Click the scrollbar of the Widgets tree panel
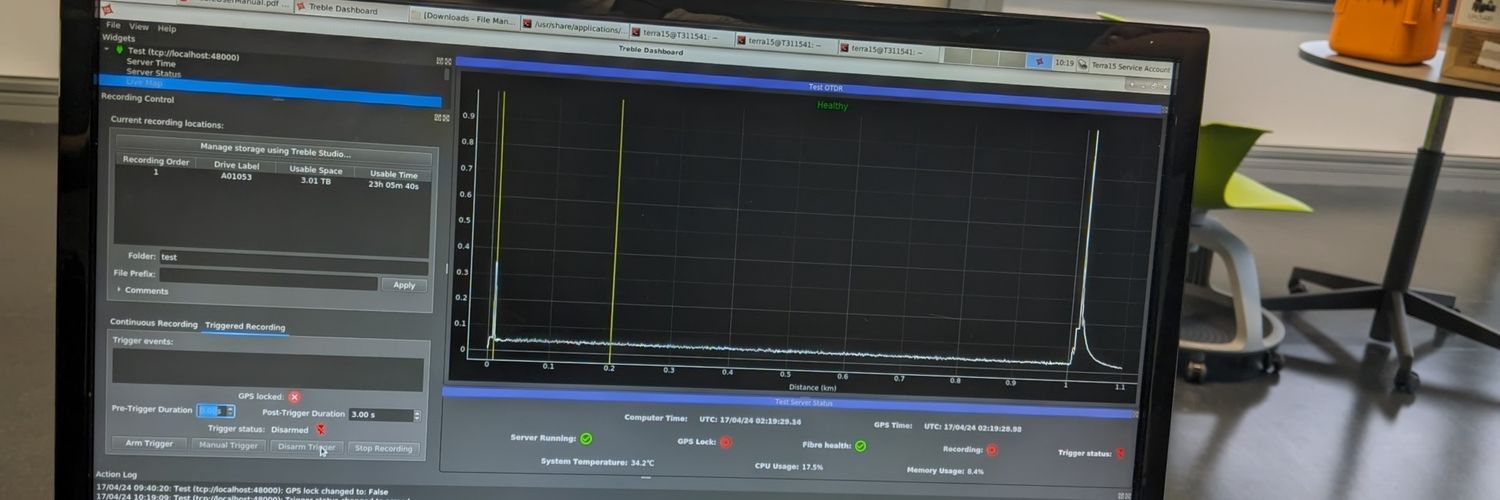Viewport: 1500px width, 500px height. [x=446, y=73]
